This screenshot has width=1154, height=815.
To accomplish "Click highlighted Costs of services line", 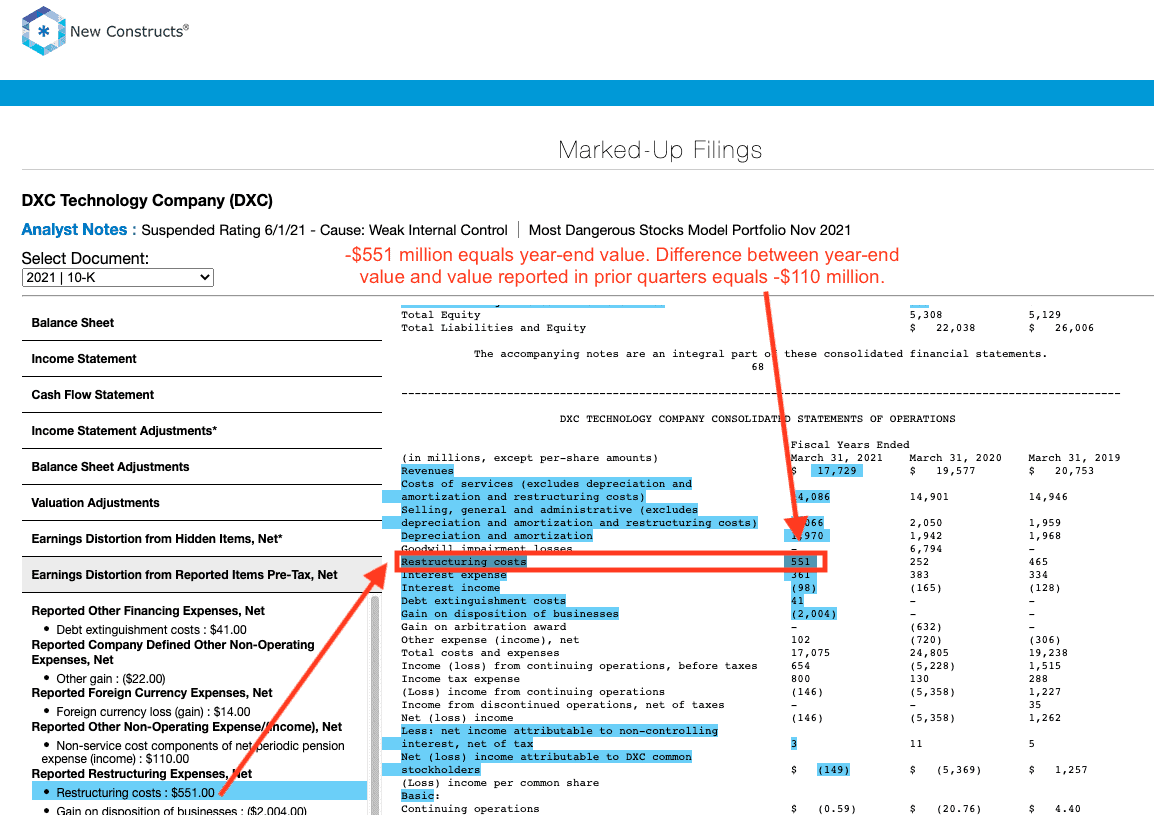I will coord(546,490).
